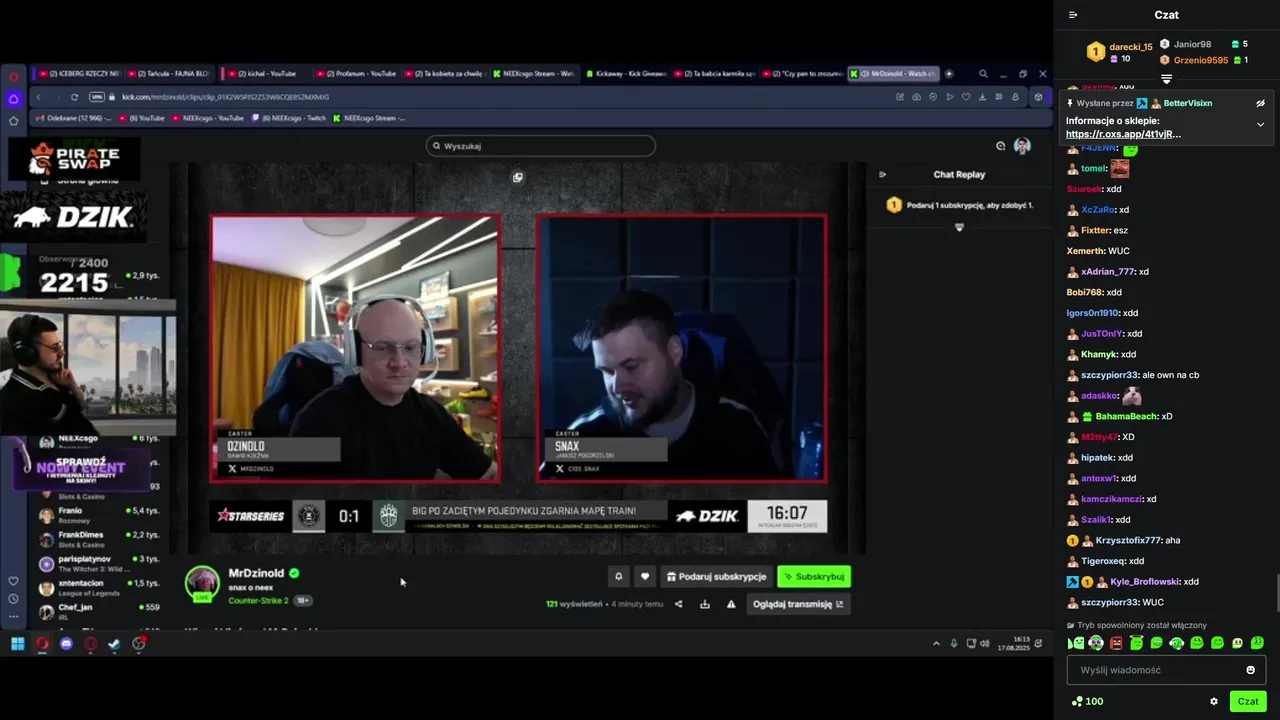Select FrankDimes channel in the sidebar
The height and width of the screenshot is (720, 1280).
(98, 539)
